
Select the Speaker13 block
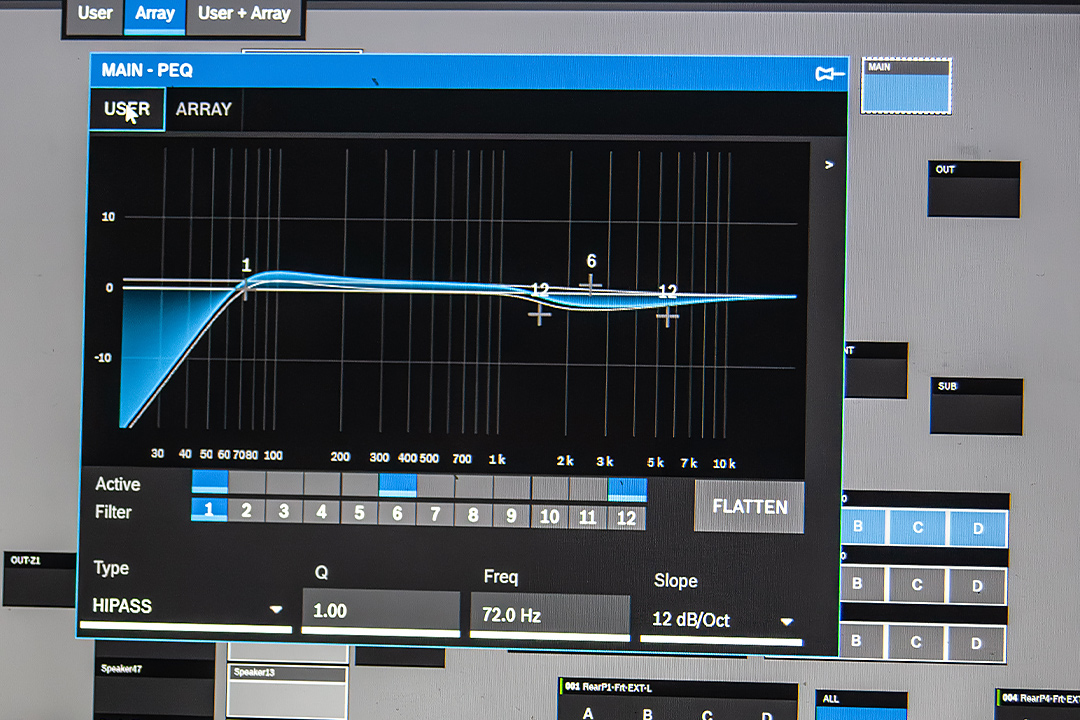coord(287,690)
